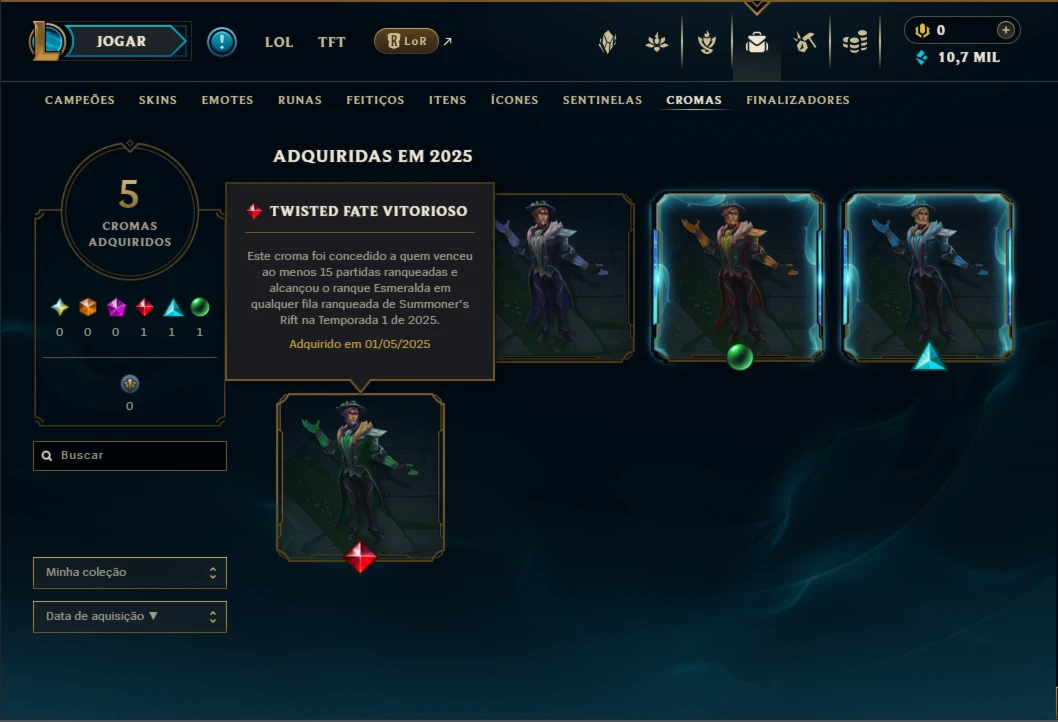Viewport: 1058px width, 722px height.
Task: Expand the Minha coleção dropdown
Action: (x=130, y=572)
